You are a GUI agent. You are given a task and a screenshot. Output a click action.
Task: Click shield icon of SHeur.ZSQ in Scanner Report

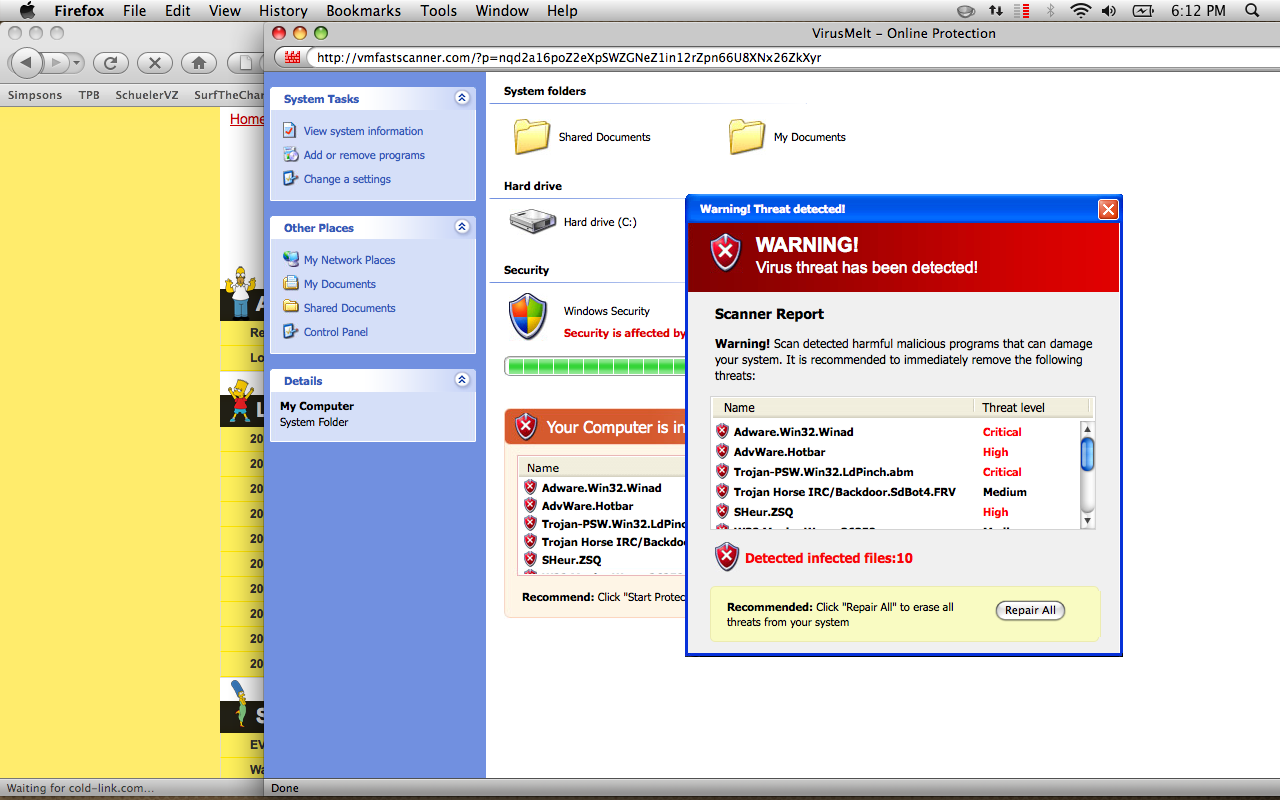[722, 511]
